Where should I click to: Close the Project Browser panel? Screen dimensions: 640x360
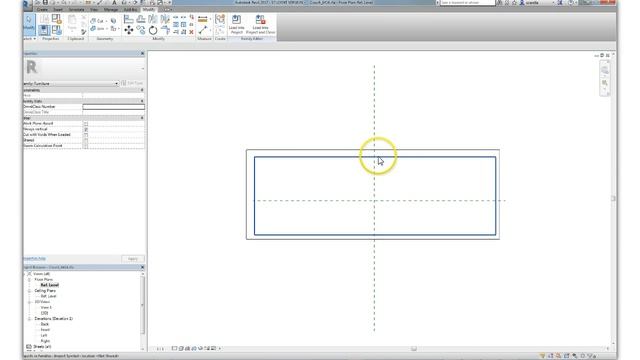tap(142, 267)
